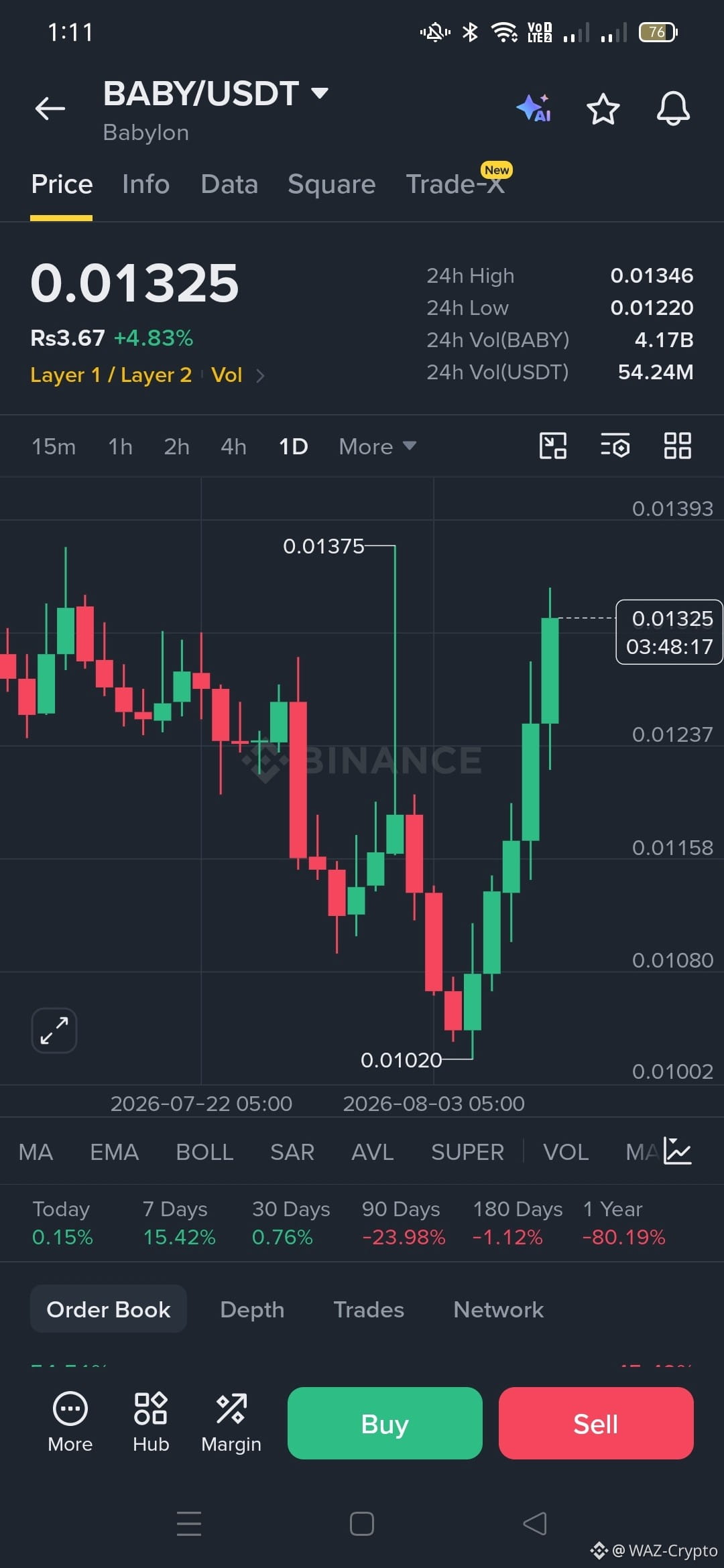724x1568 pixels.
Task: Switch to the Info tab
Action: point(146,184)
